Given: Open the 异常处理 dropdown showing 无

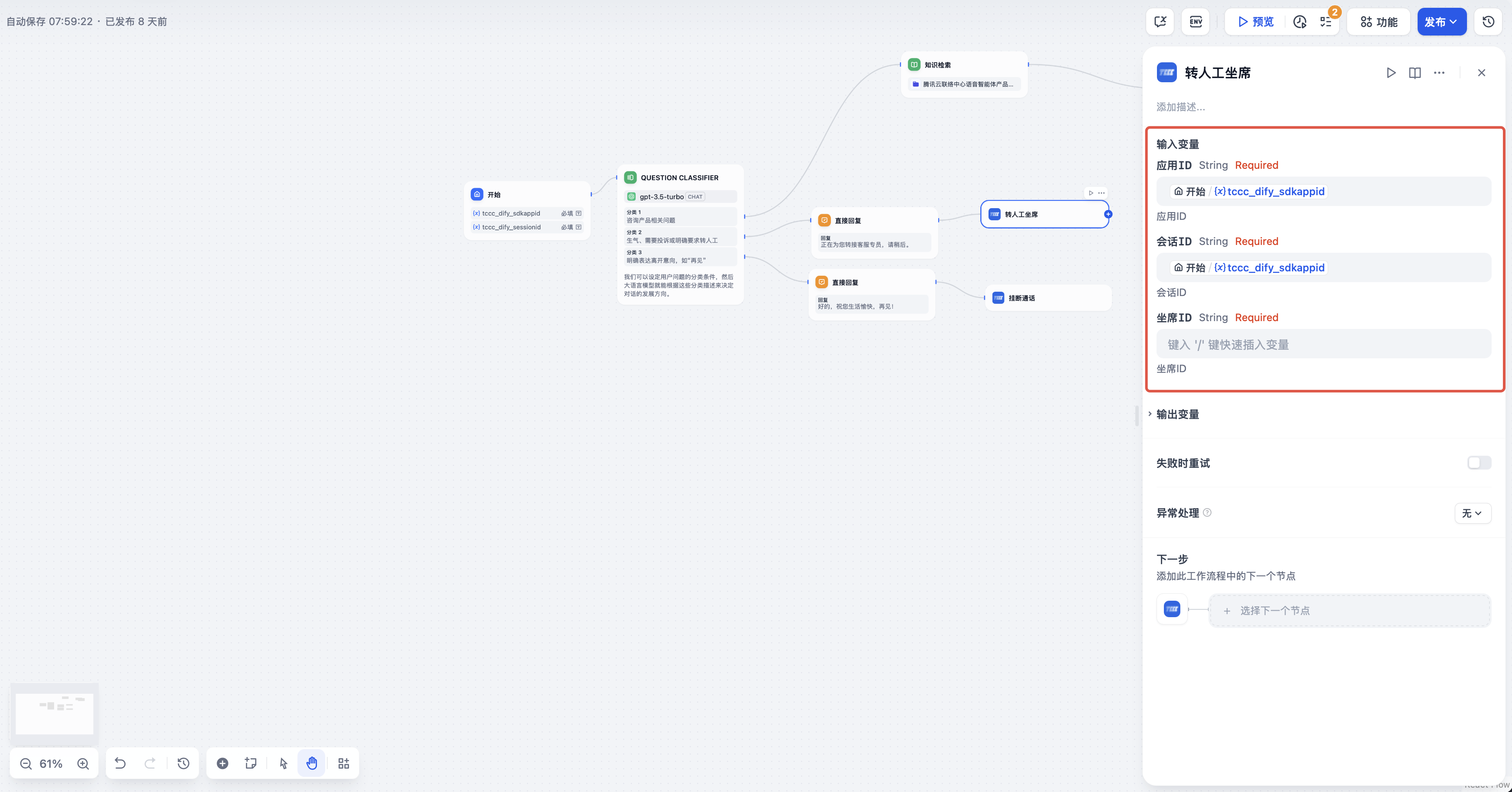Looking at the screenshot, I should point(1473,513).
